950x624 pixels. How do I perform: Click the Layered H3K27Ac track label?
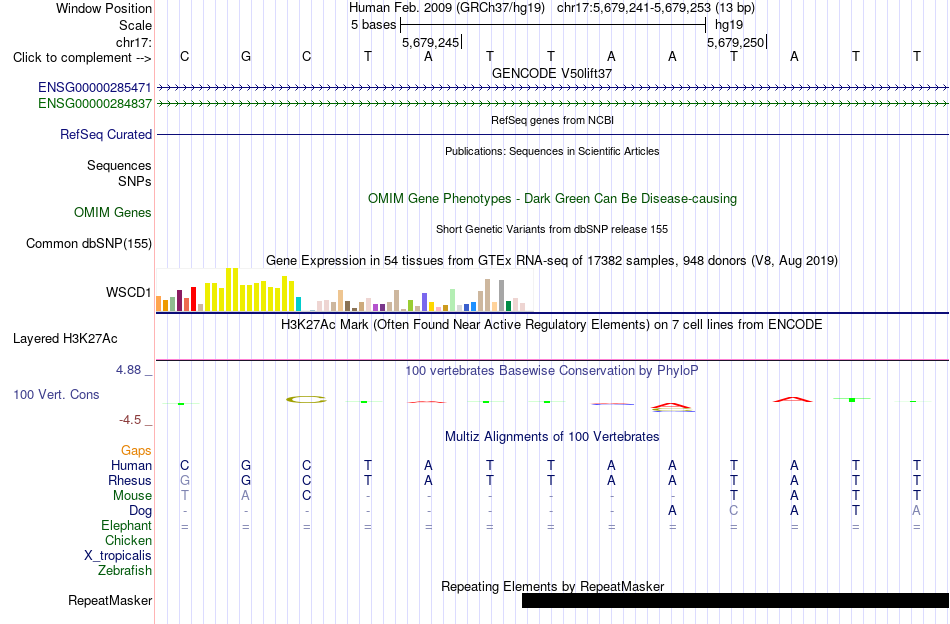click(x=65, y=339)
